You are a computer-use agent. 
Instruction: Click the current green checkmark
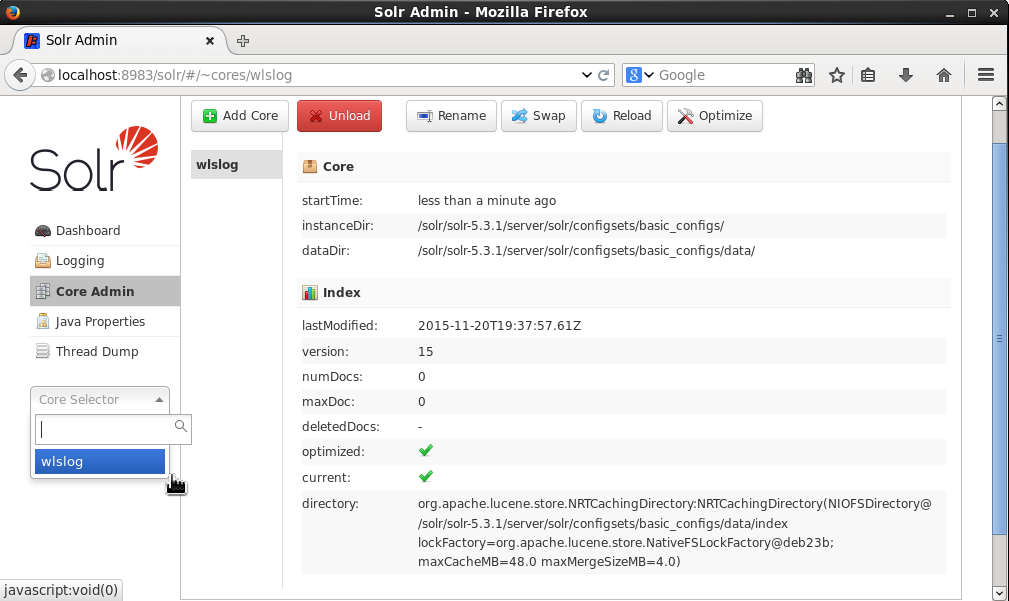pyautogui.click(x=425, y=476)
